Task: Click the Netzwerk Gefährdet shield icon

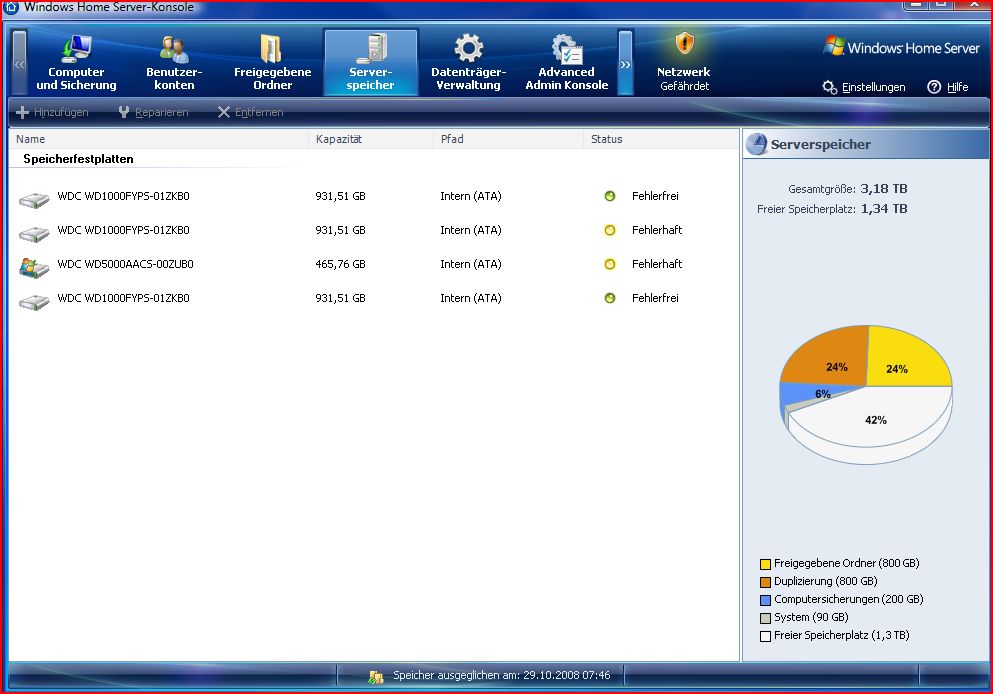Action: click(x=684, y=44)
